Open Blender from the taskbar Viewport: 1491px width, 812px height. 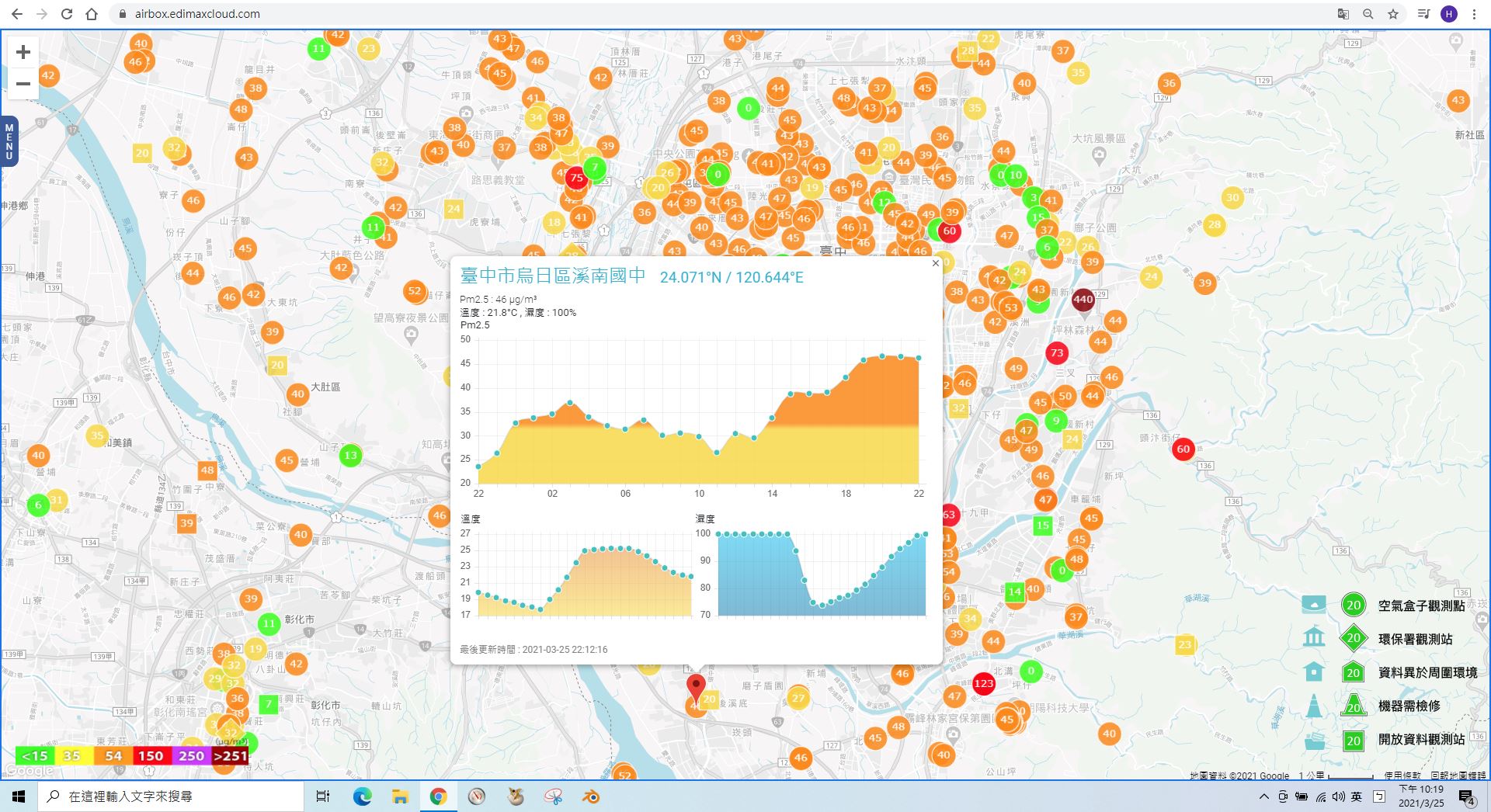coord(591,796)
